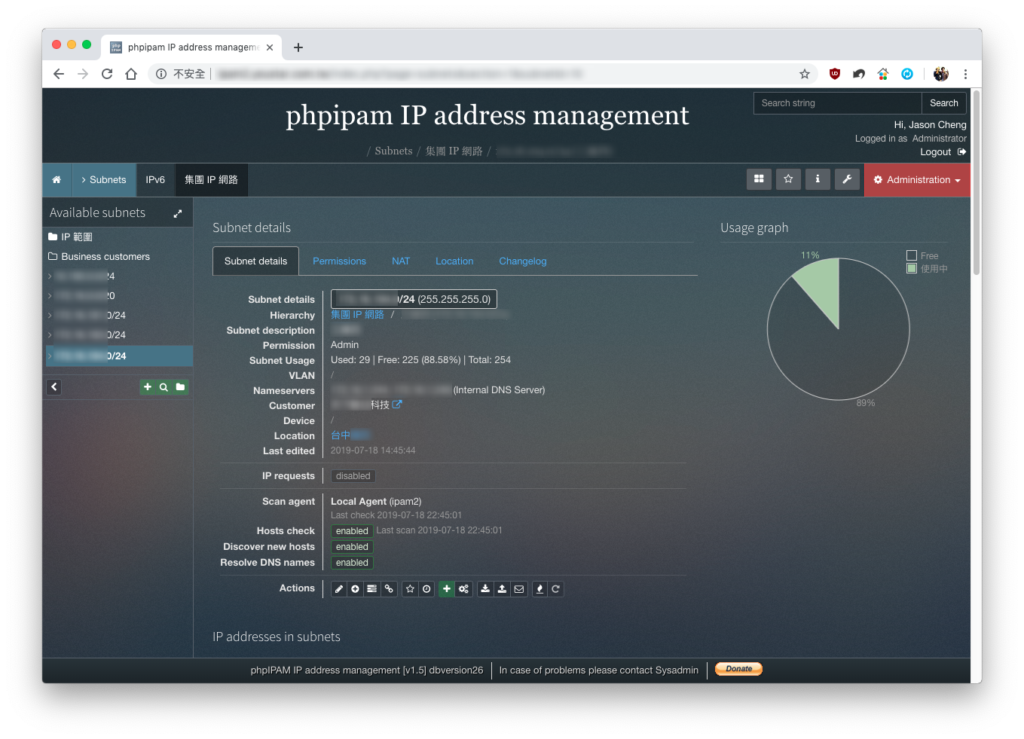The height and width of the screenshot is (739, 1024).
Task: Toggle the green 使用中 legend swatch
Action: (x=912, y=268)
